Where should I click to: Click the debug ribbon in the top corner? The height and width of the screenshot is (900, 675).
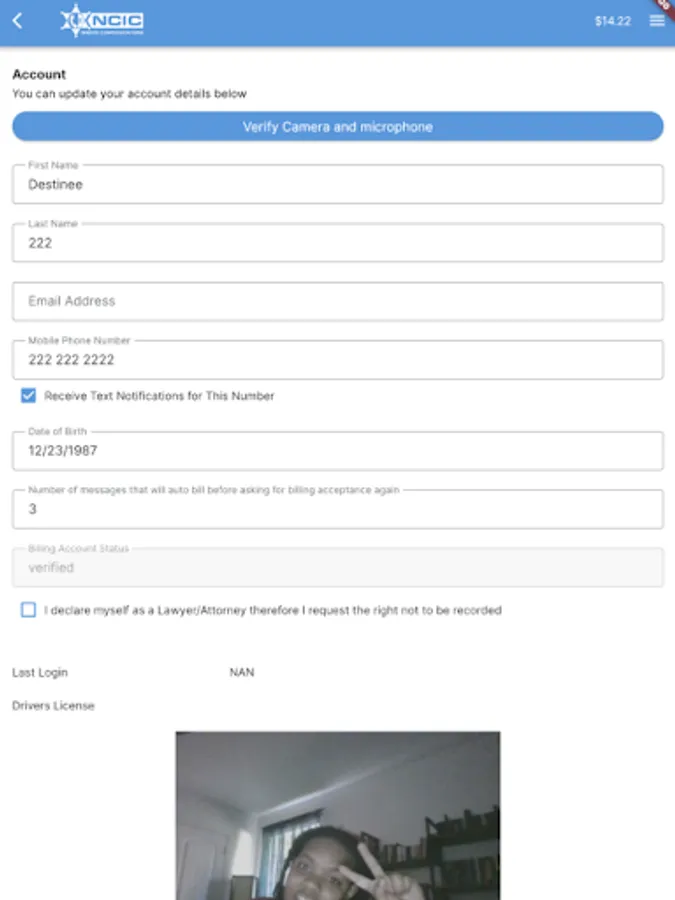coord(664,5)
